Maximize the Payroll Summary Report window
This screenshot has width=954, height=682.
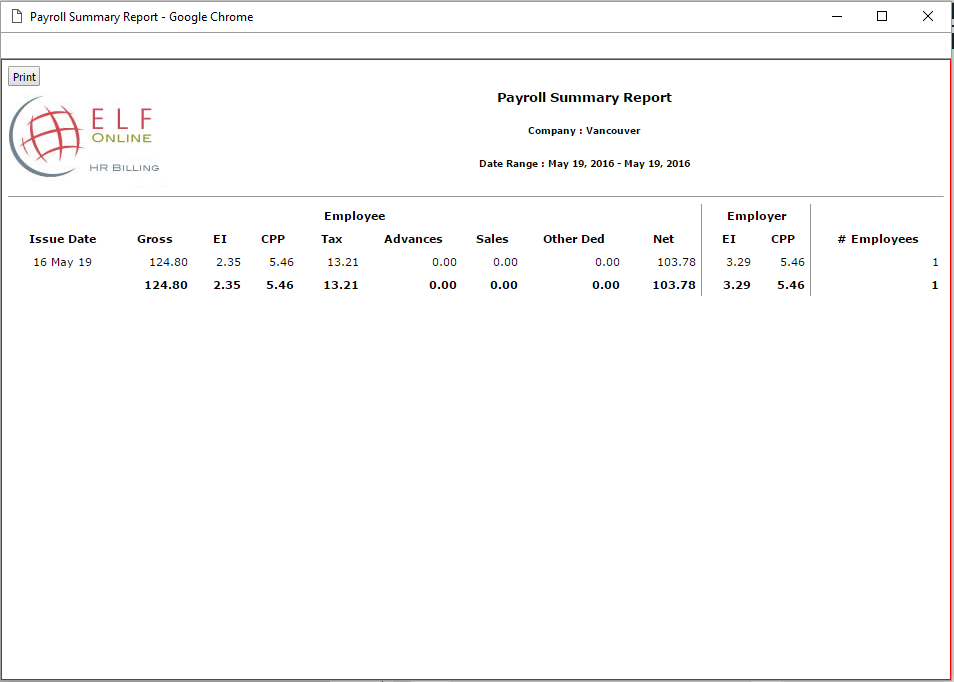coord(882,16)
